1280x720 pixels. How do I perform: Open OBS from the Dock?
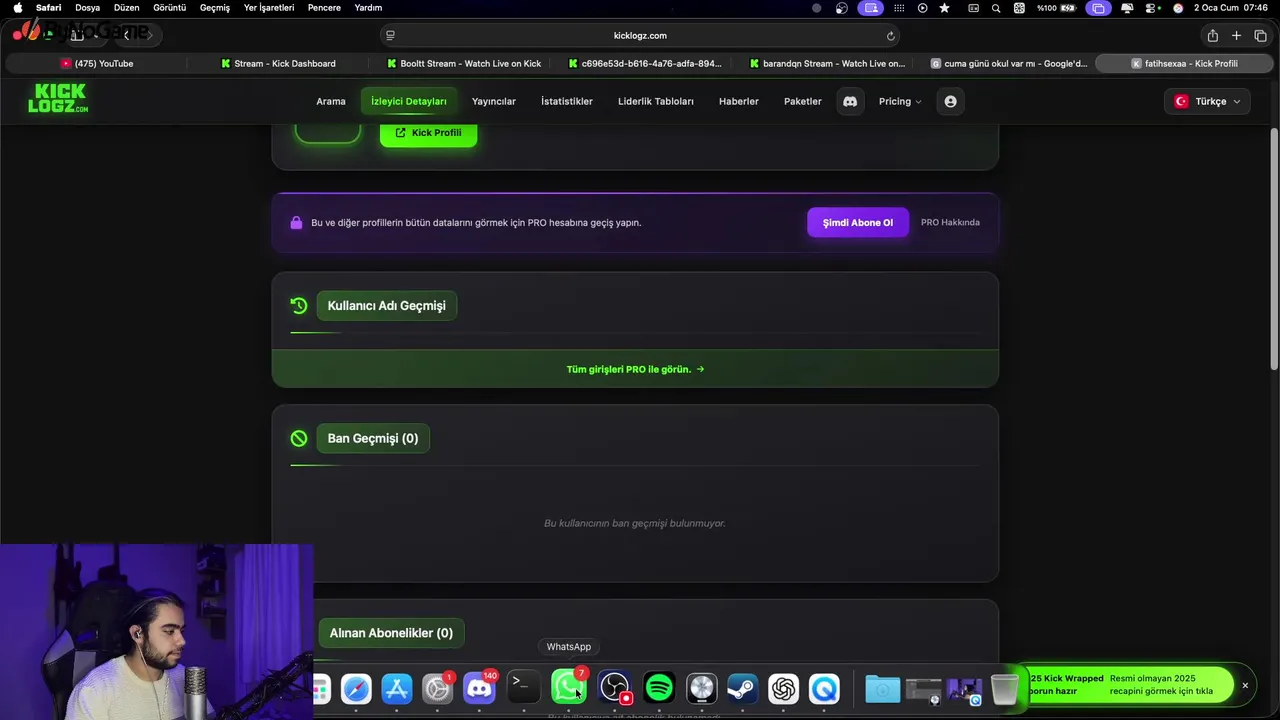click(x=614, y=688)
